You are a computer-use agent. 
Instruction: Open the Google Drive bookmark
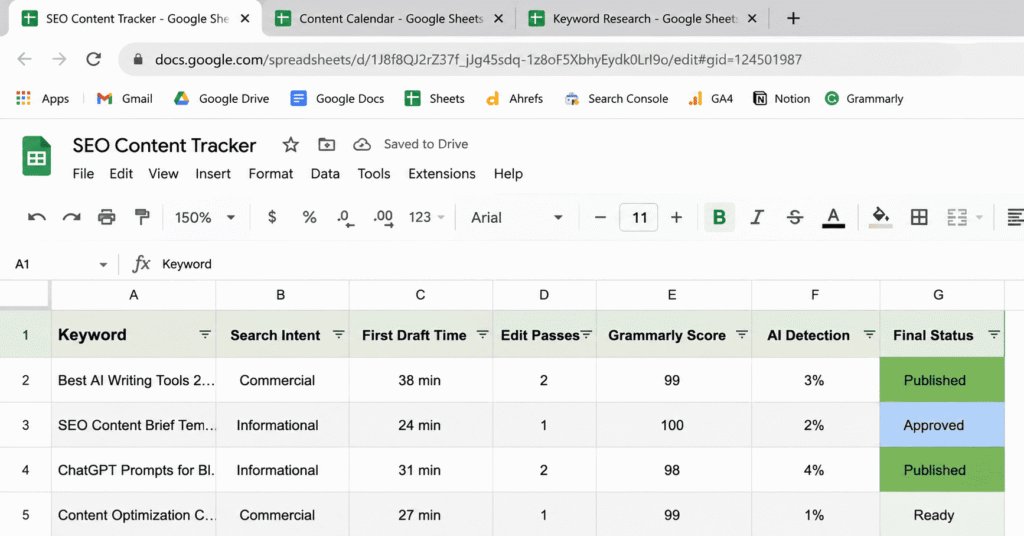[221, 99]
